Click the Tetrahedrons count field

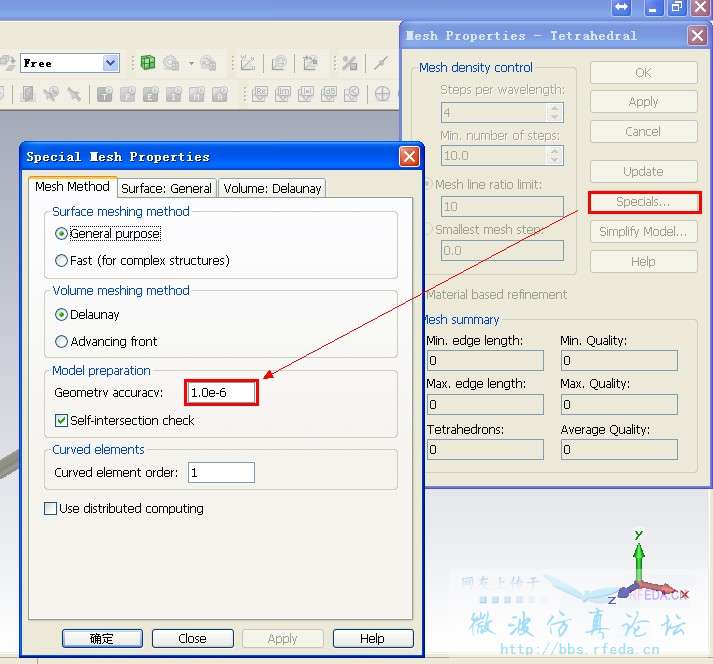point(485,450)
